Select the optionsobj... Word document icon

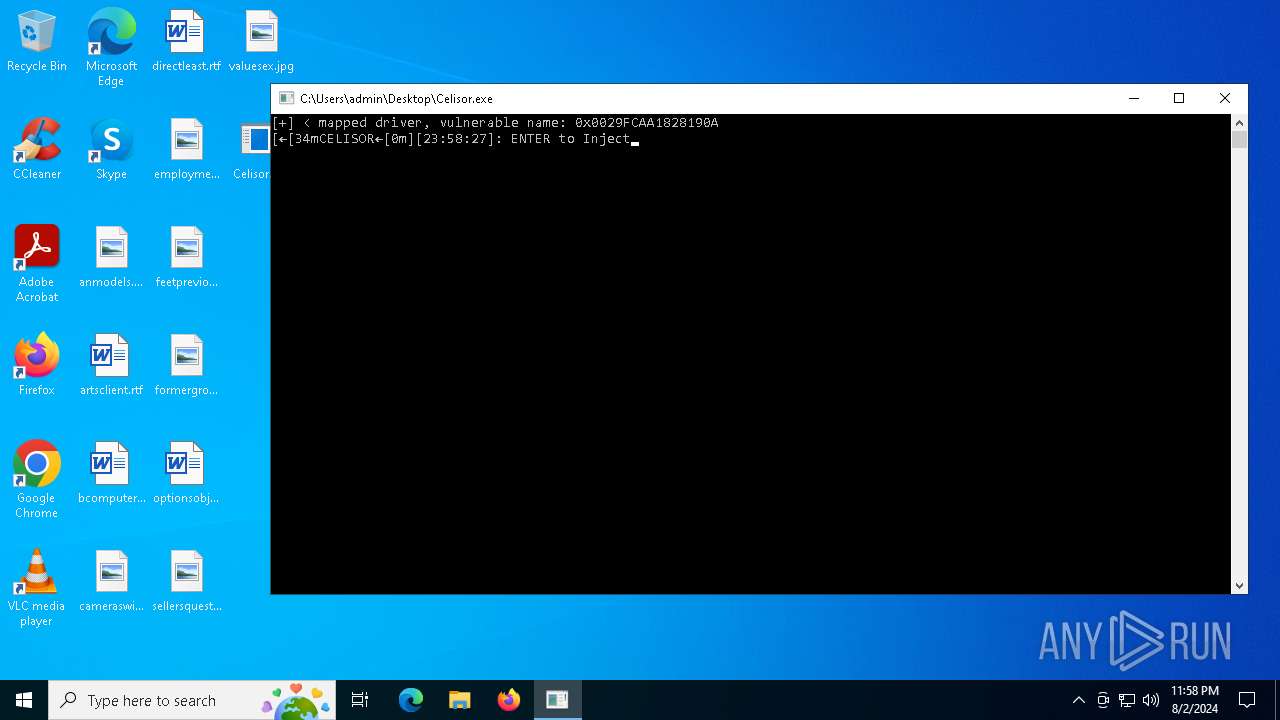pyautogui.click(x=186, y=474)
